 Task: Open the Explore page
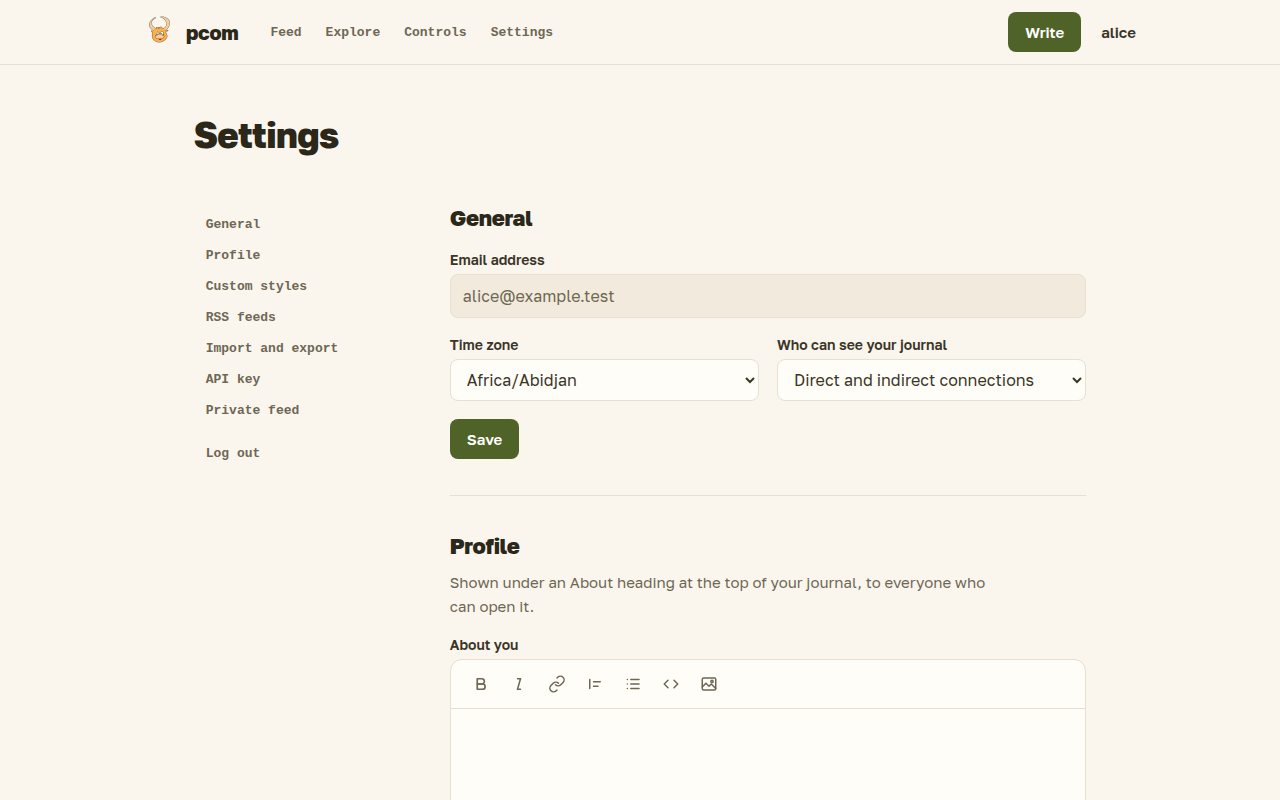click(353, 32)
